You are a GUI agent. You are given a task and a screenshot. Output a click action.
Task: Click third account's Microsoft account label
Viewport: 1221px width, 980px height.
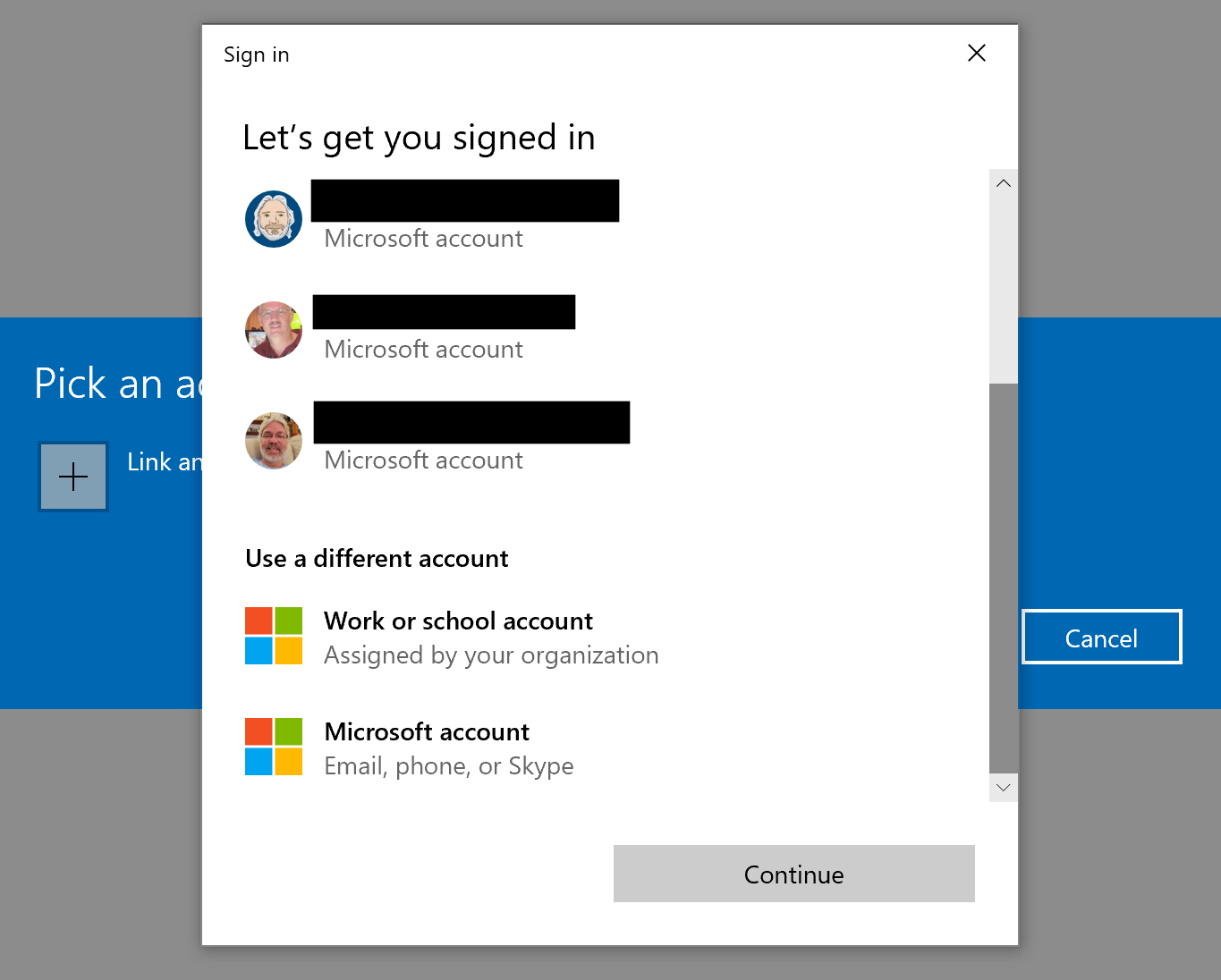tap(423, 460)
